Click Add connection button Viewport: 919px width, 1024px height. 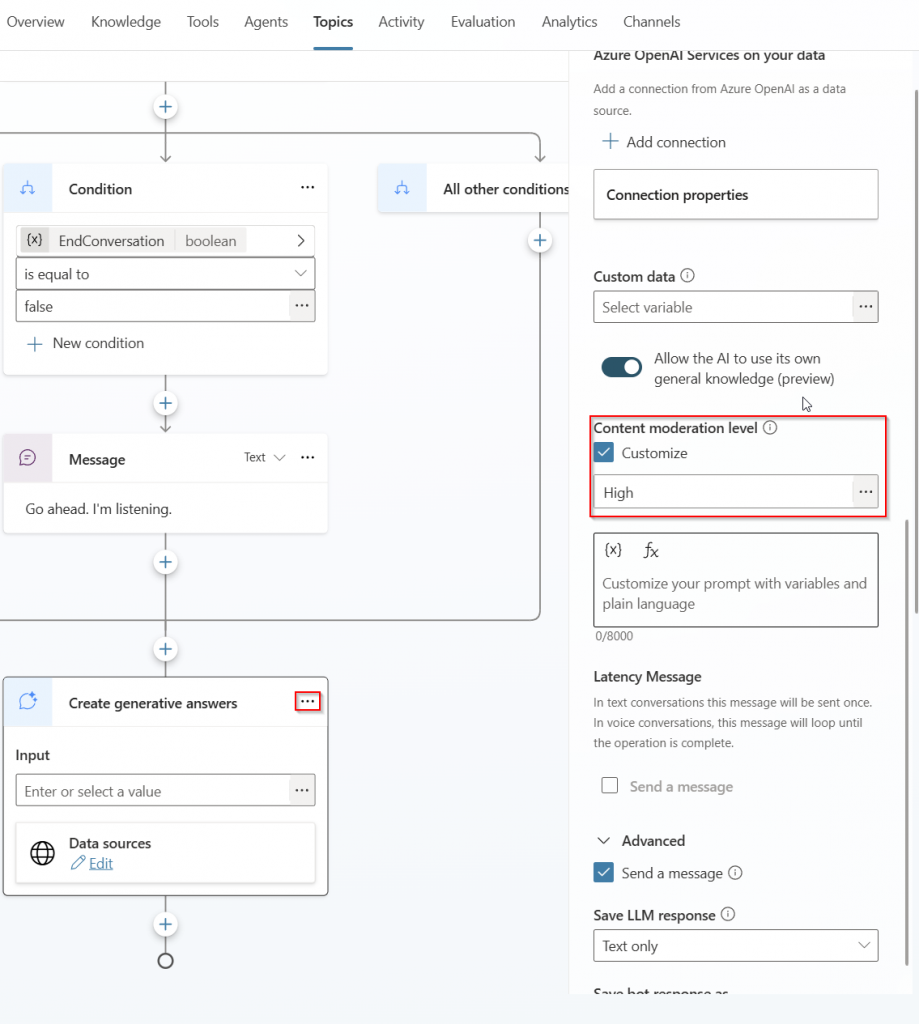point(664,142)
